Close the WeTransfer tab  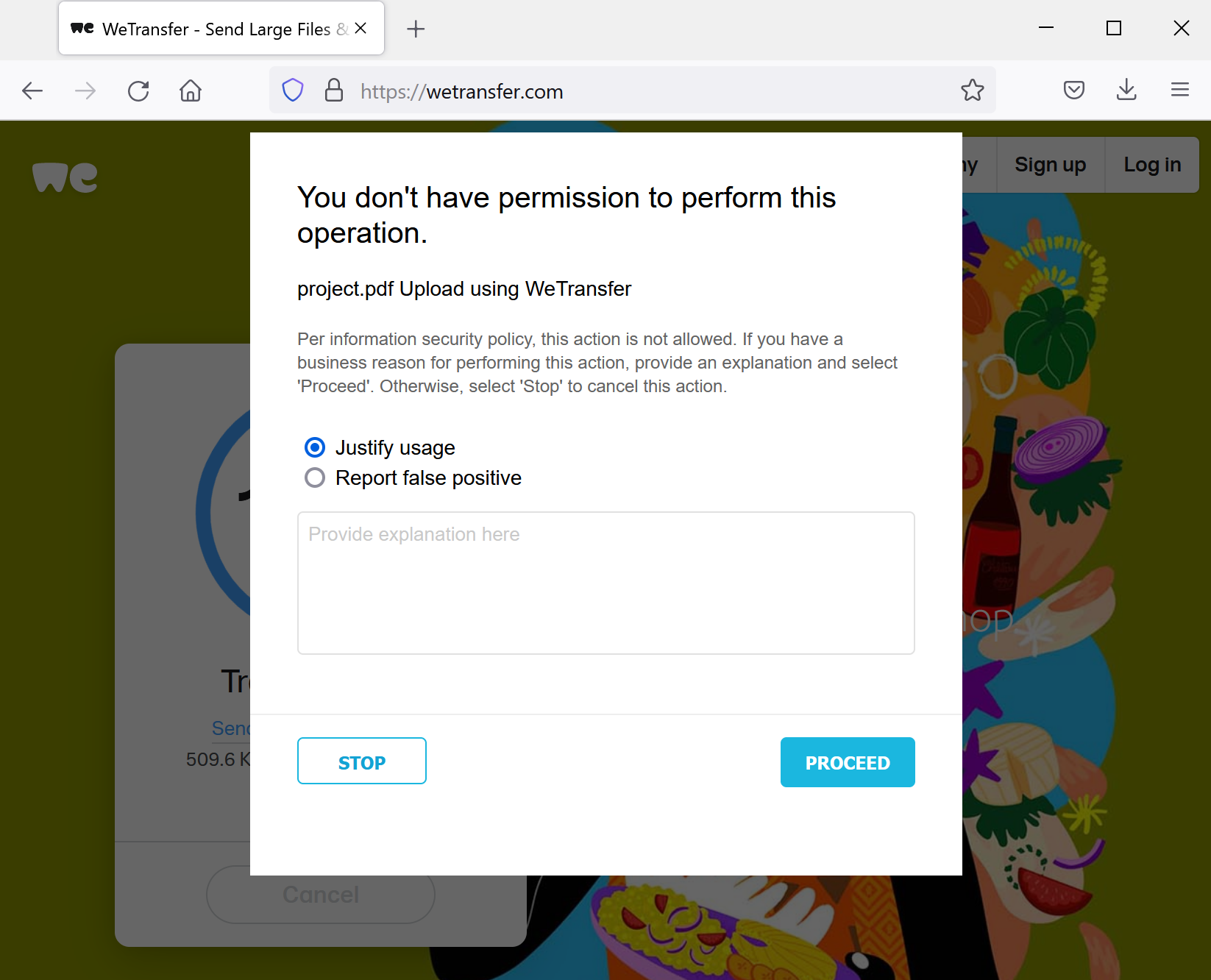(361, 29)
